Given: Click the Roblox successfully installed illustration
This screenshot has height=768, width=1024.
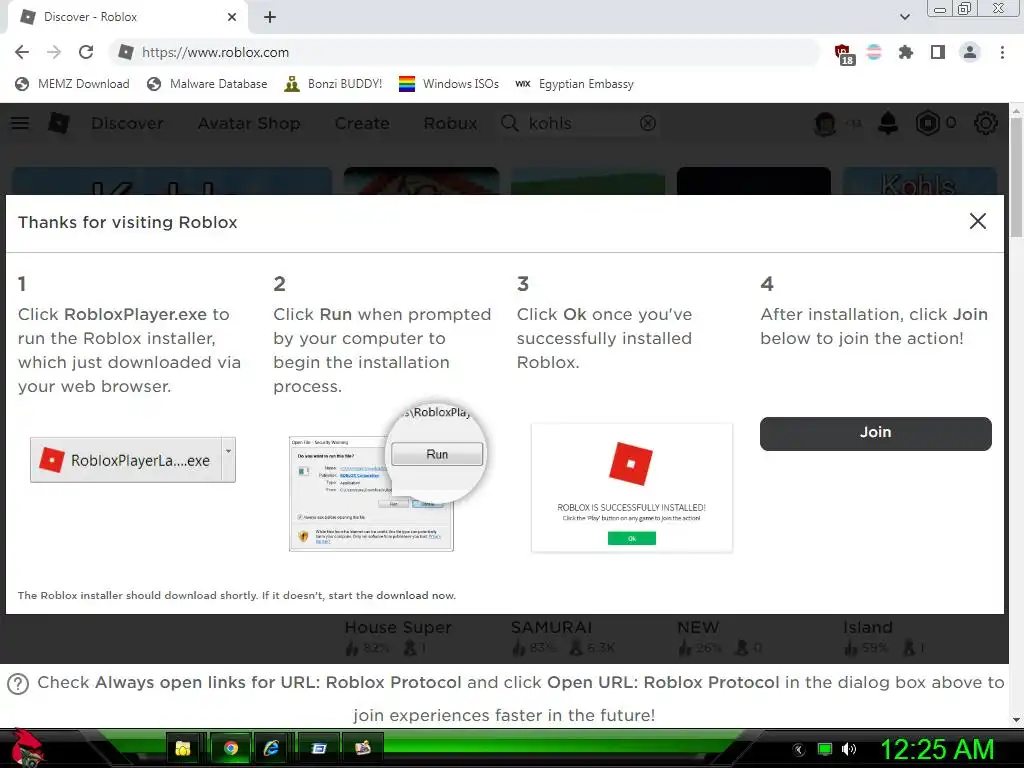Looking at the screenshot, I should [632, 488].
